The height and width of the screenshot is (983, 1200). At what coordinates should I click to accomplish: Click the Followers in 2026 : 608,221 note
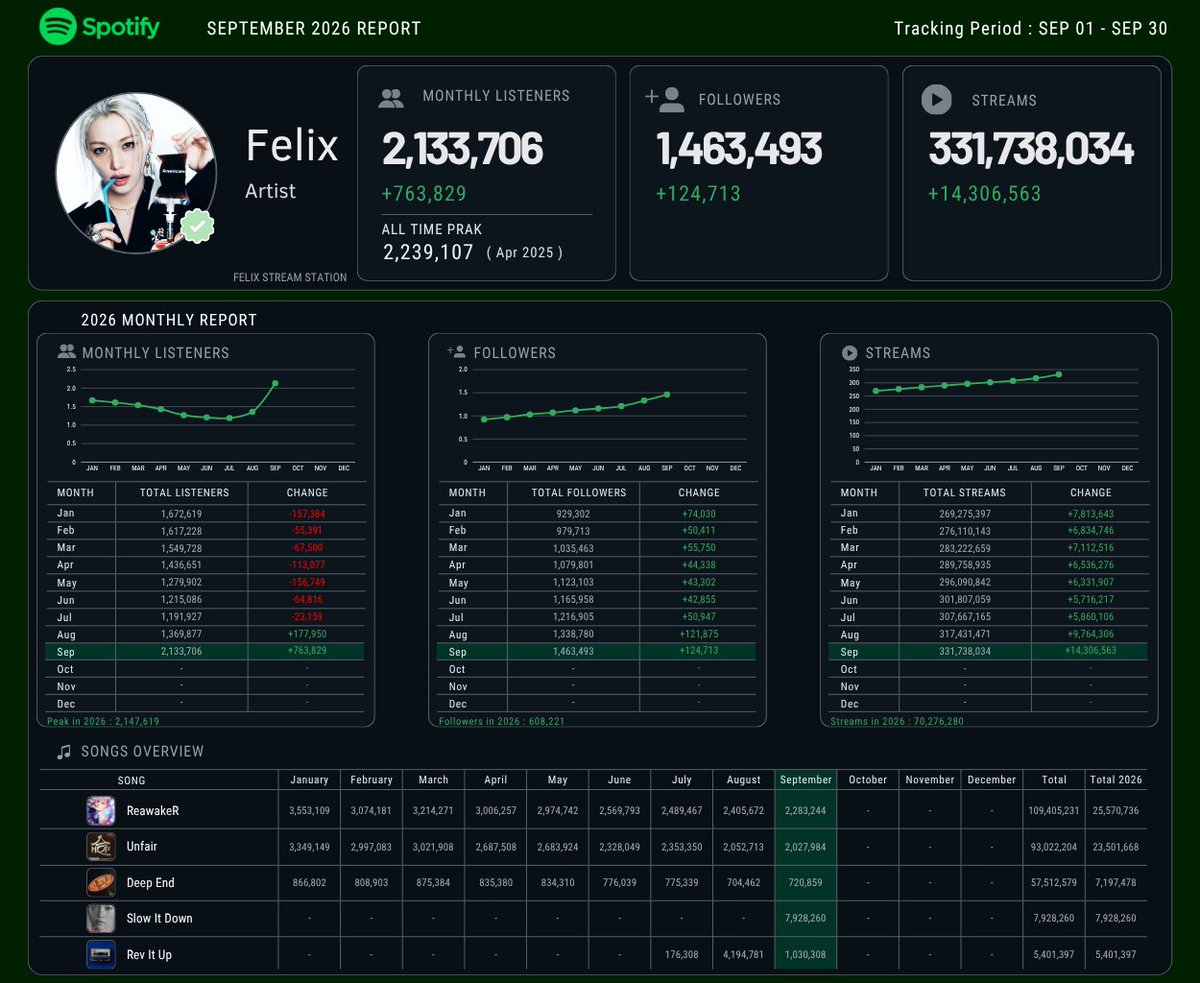click(501, 720)
